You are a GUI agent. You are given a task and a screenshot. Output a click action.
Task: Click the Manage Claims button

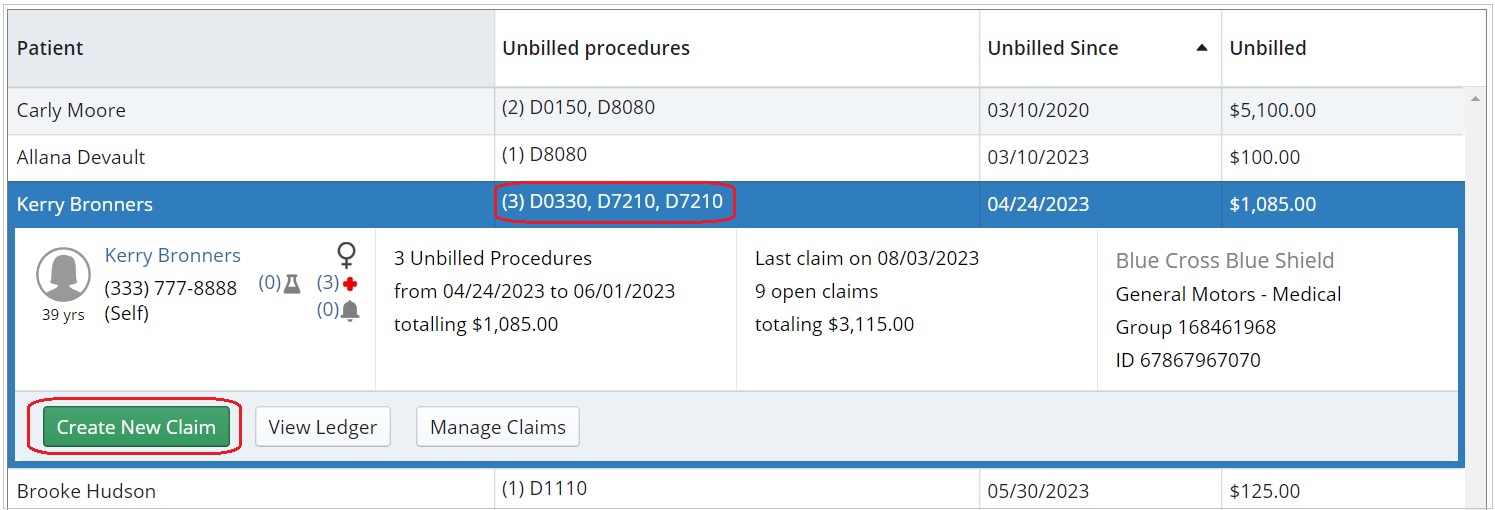[497, 427]
